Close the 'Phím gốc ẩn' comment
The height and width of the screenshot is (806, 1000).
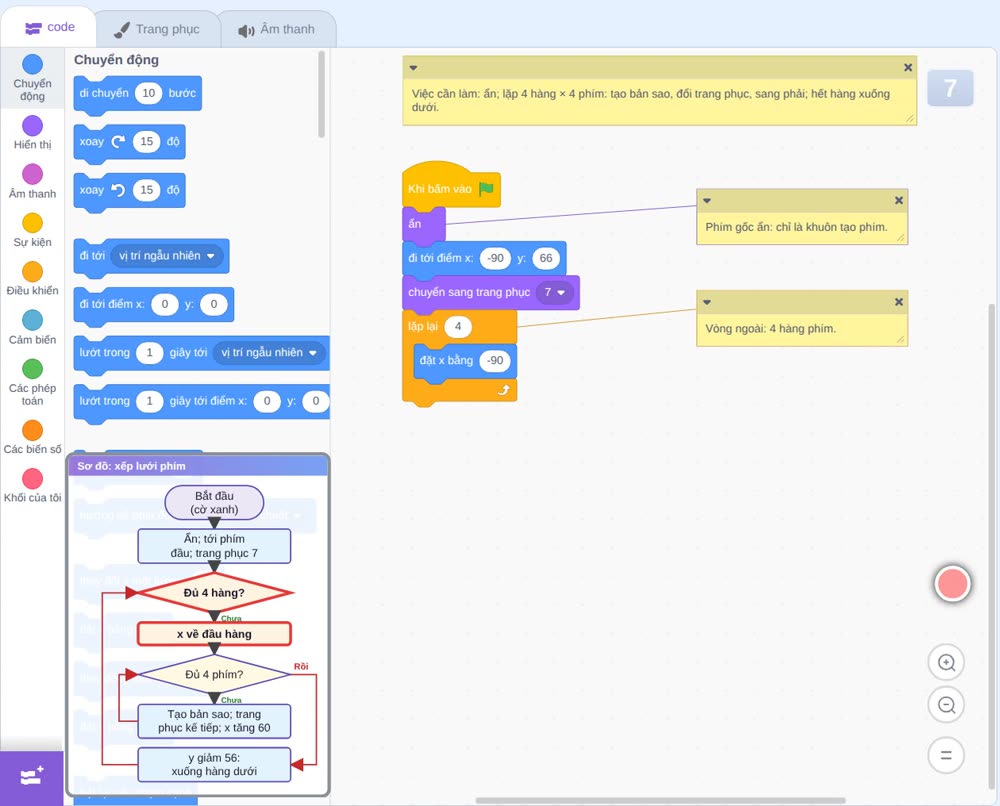pyautogui.click(x=899, y=200)
